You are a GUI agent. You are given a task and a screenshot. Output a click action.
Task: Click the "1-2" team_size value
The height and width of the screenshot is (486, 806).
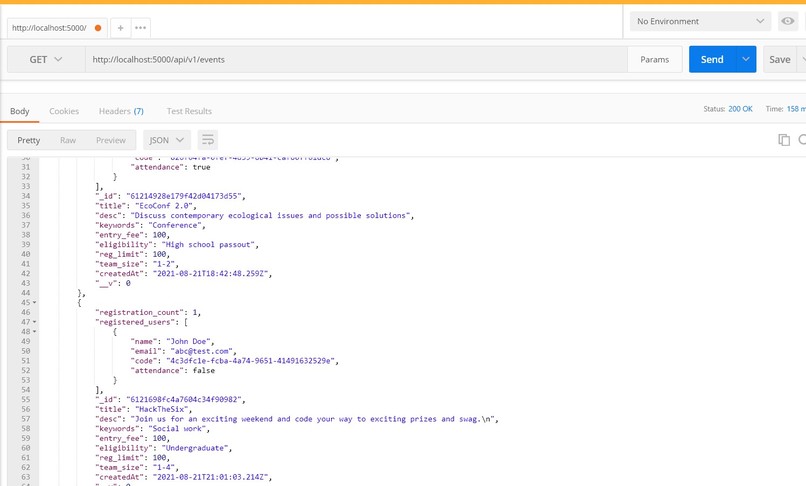pyautogui.click(x=164, y=264)
